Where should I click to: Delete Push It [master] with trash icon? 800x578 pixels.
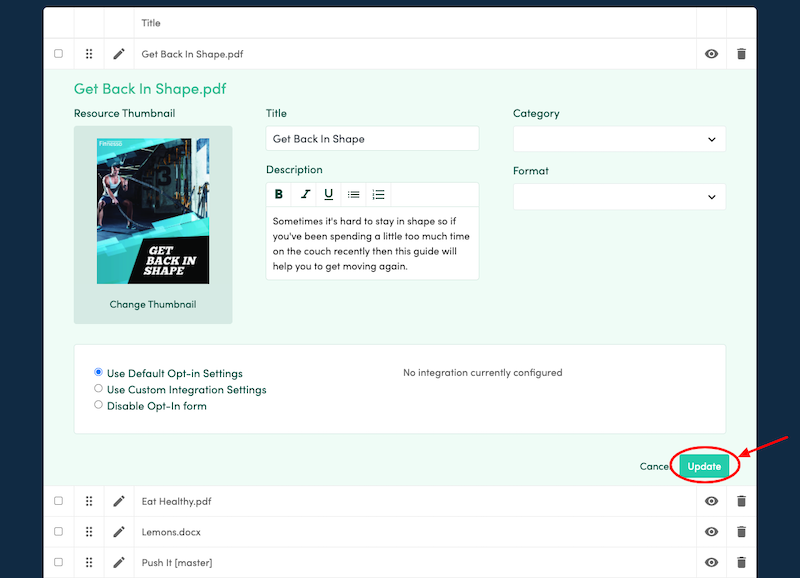click(741, 562)
